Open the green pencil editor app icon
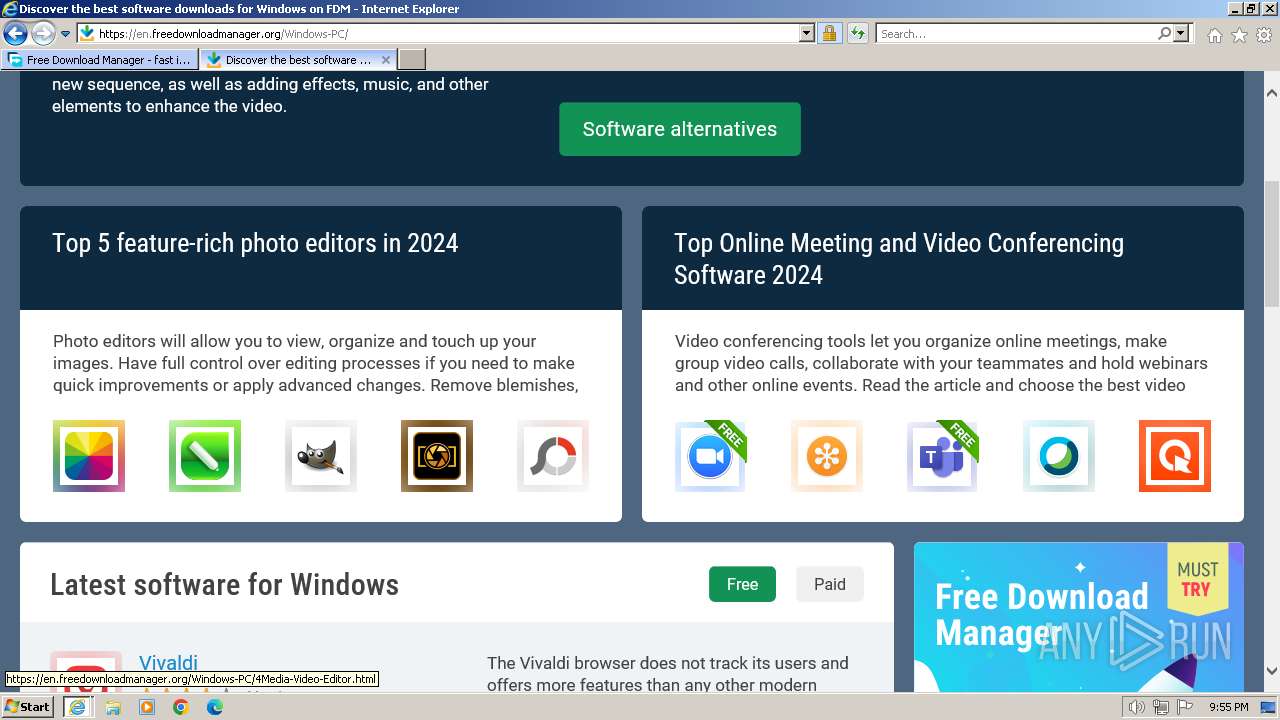Image resolution: width=1280 pixels, height=720 pixels. click(205, 456)
